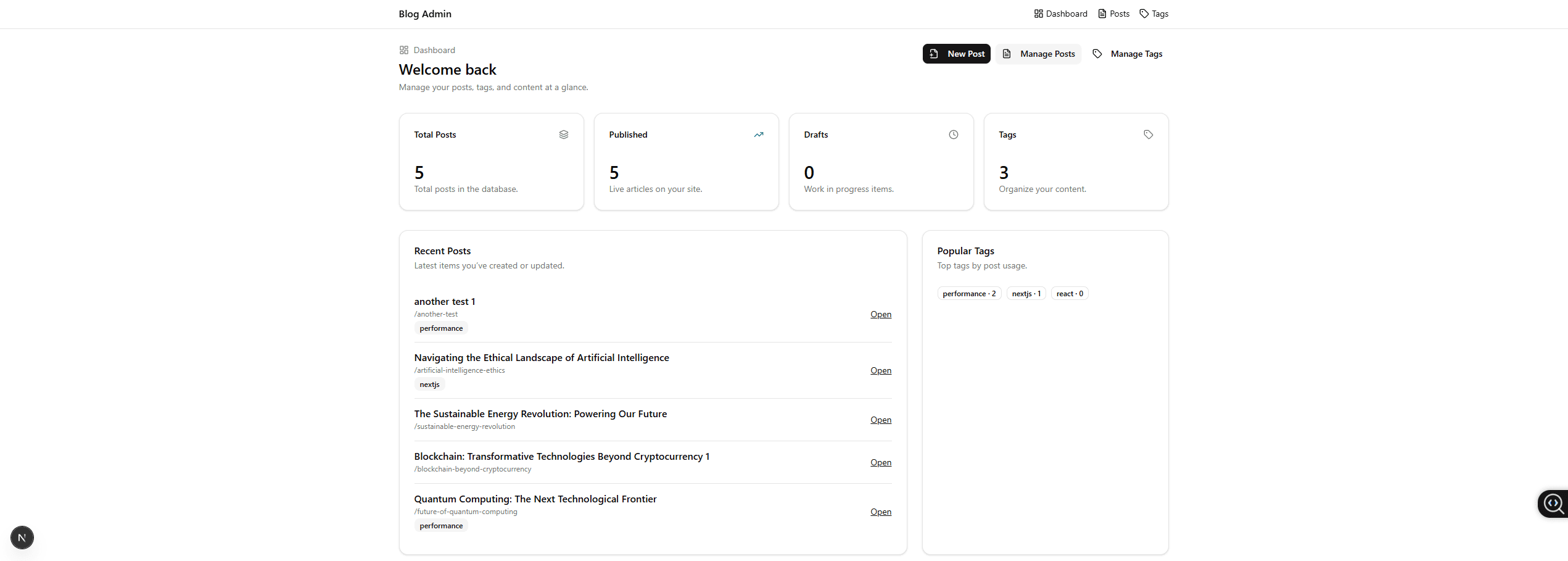Select the Tags icon in the top menu
This screenshot has width=1568, height=561.
coord(1144,13)
